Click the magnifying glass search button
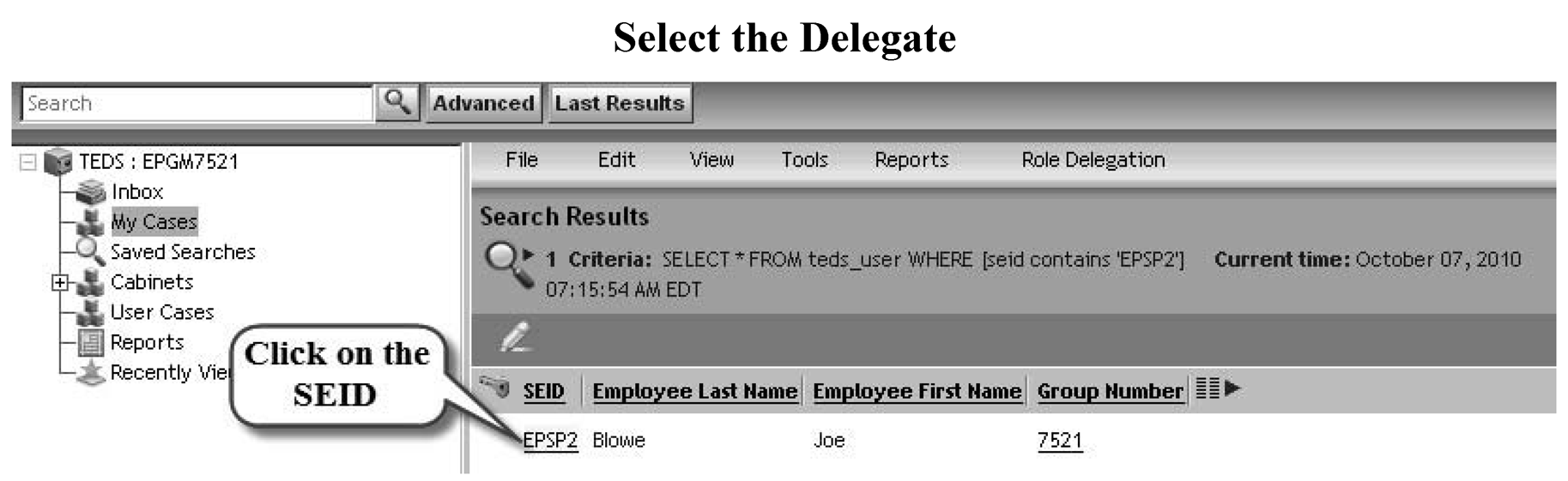This screenshot has height=481, width=1568. 397,103
